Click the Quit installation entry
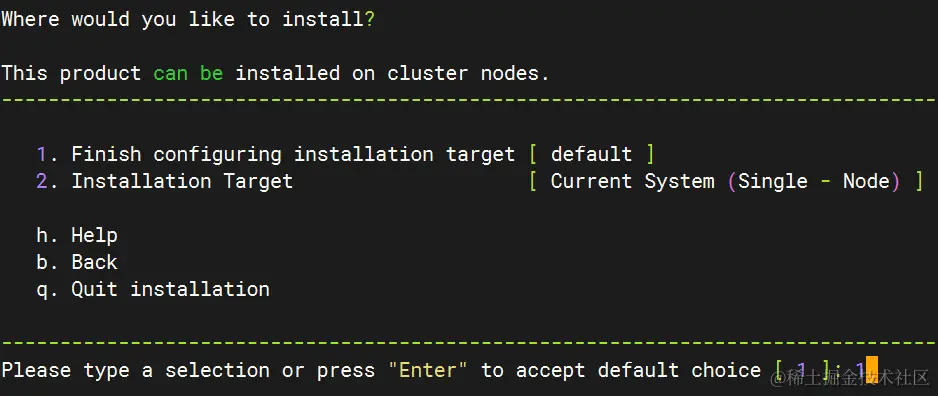 point(153,289)
